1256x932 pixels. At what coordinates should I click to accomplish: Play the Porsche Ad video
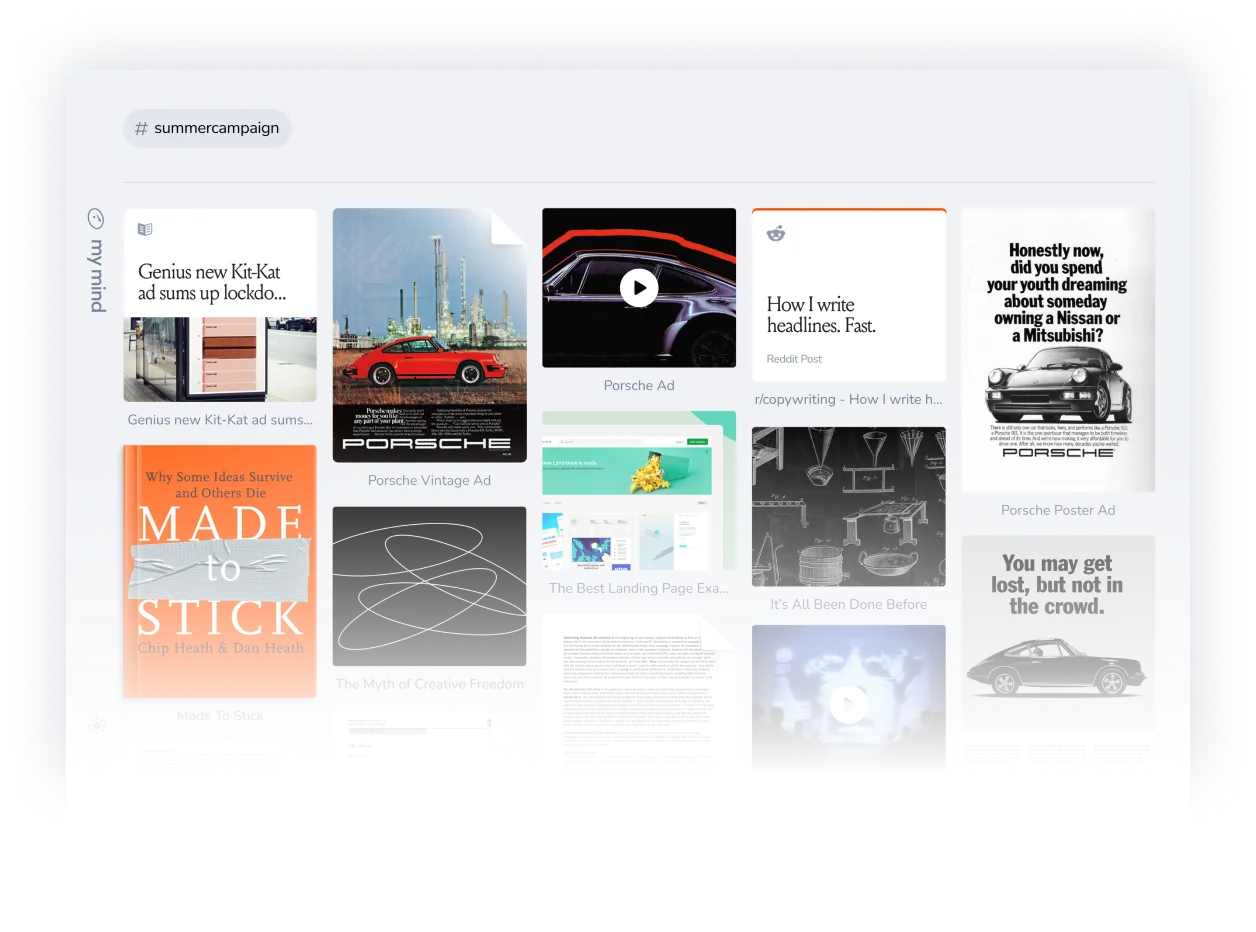(x=639, y=287)
